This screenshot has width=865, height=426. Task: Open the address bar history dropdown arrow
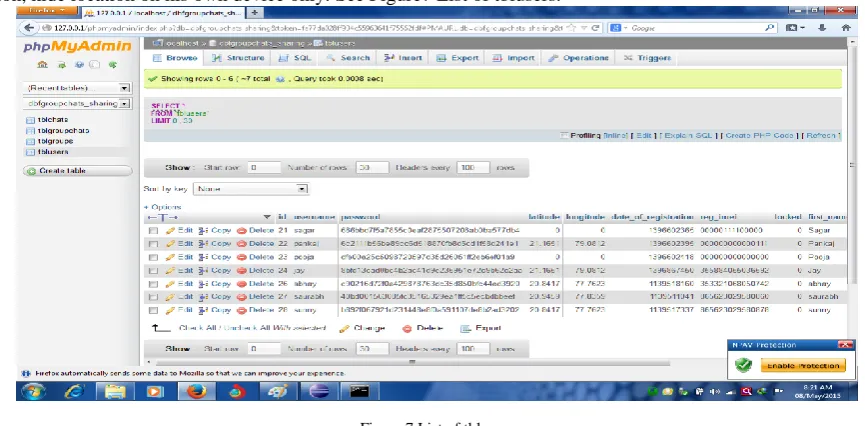point(585,28)
